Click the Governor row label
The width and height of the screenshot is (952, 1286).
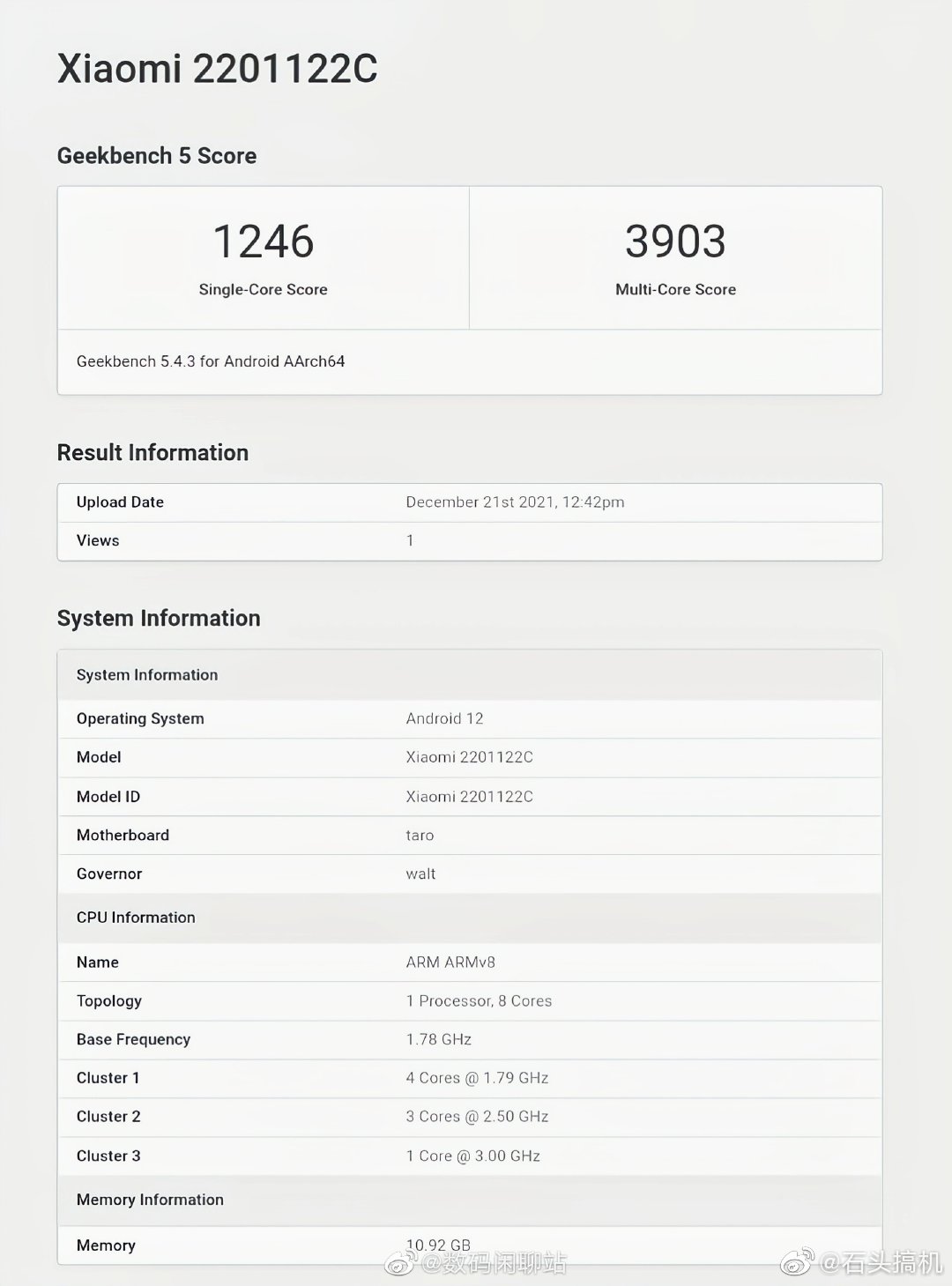tap(109, 874)
